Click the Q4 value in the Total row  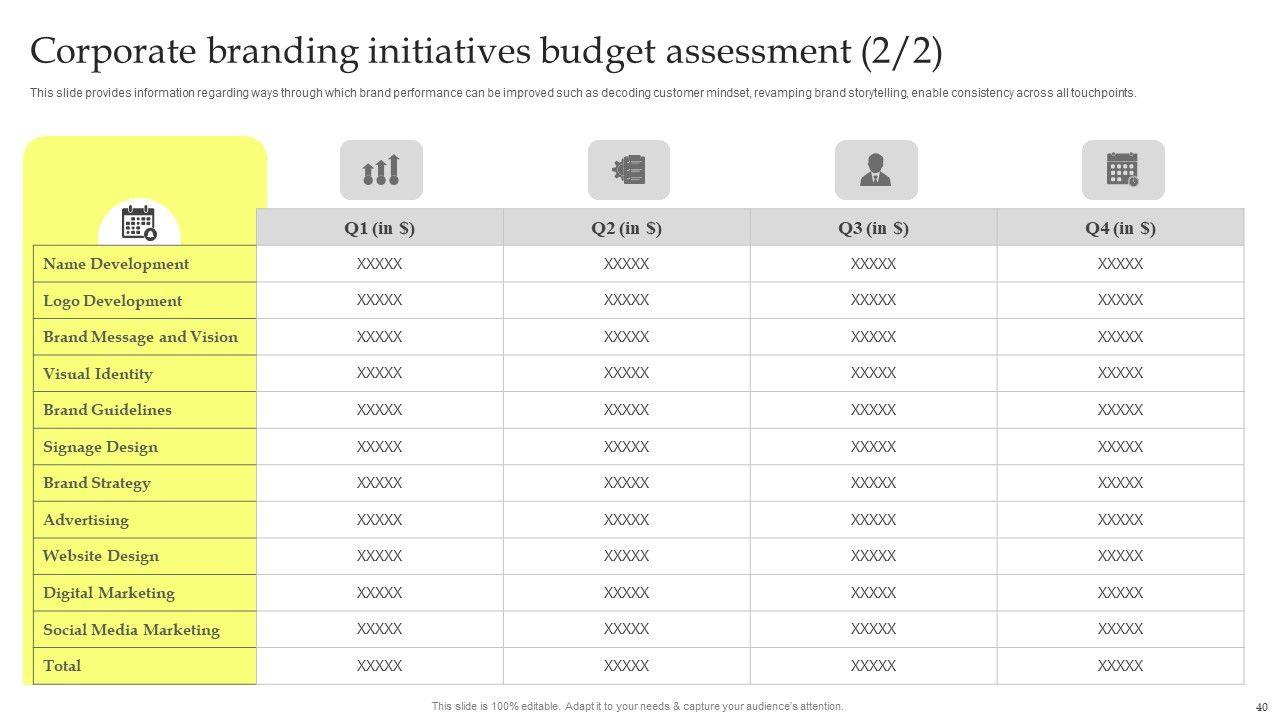1120,666
